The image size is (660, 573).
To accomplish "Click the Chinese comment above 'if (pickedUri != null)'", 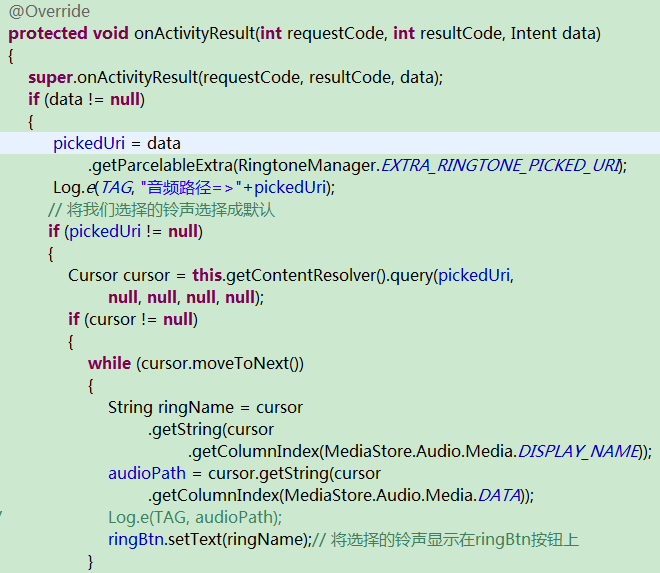I will 160,210.
